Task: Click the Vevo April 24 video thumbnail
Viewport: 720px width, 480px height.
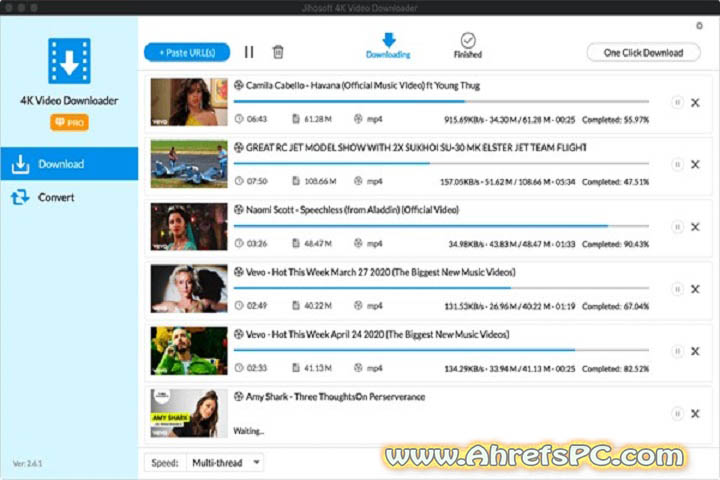Action: [189, 351]
